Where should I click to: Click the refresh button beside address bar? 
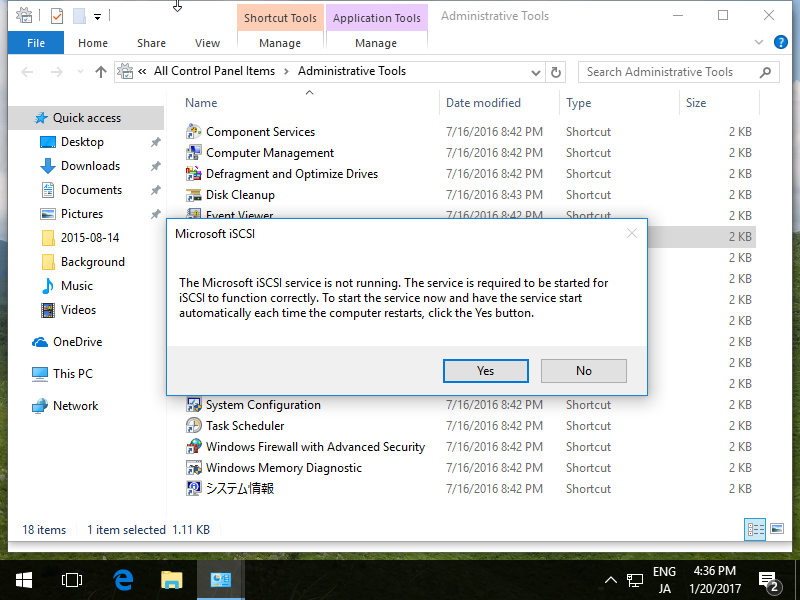[556, 72]
